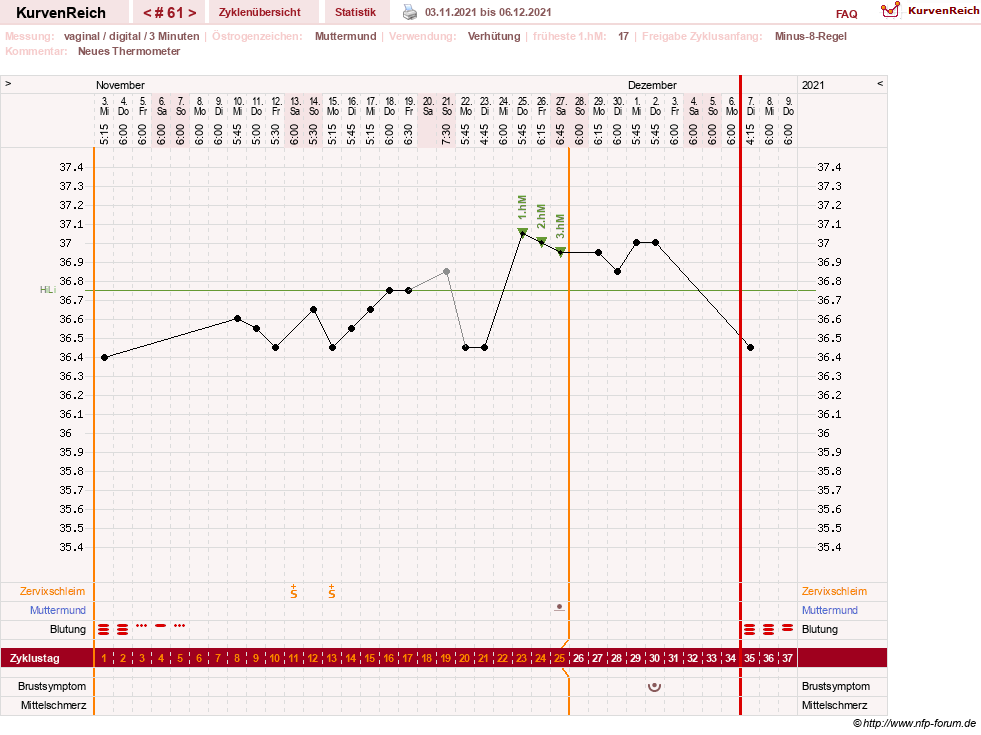Click the temperature point on 3 November
This screenshot has height=735, width=981.
point(104,357)
